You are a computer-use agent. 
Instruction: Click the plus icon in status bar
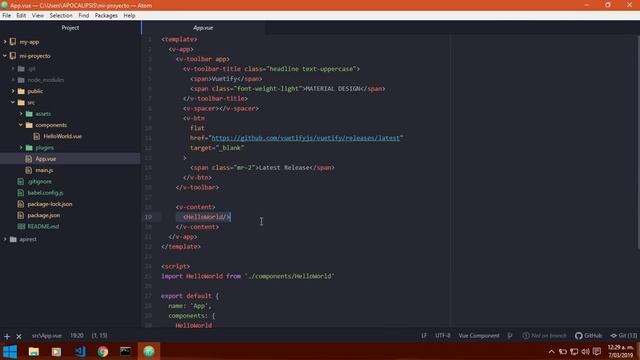pos(7,336)
